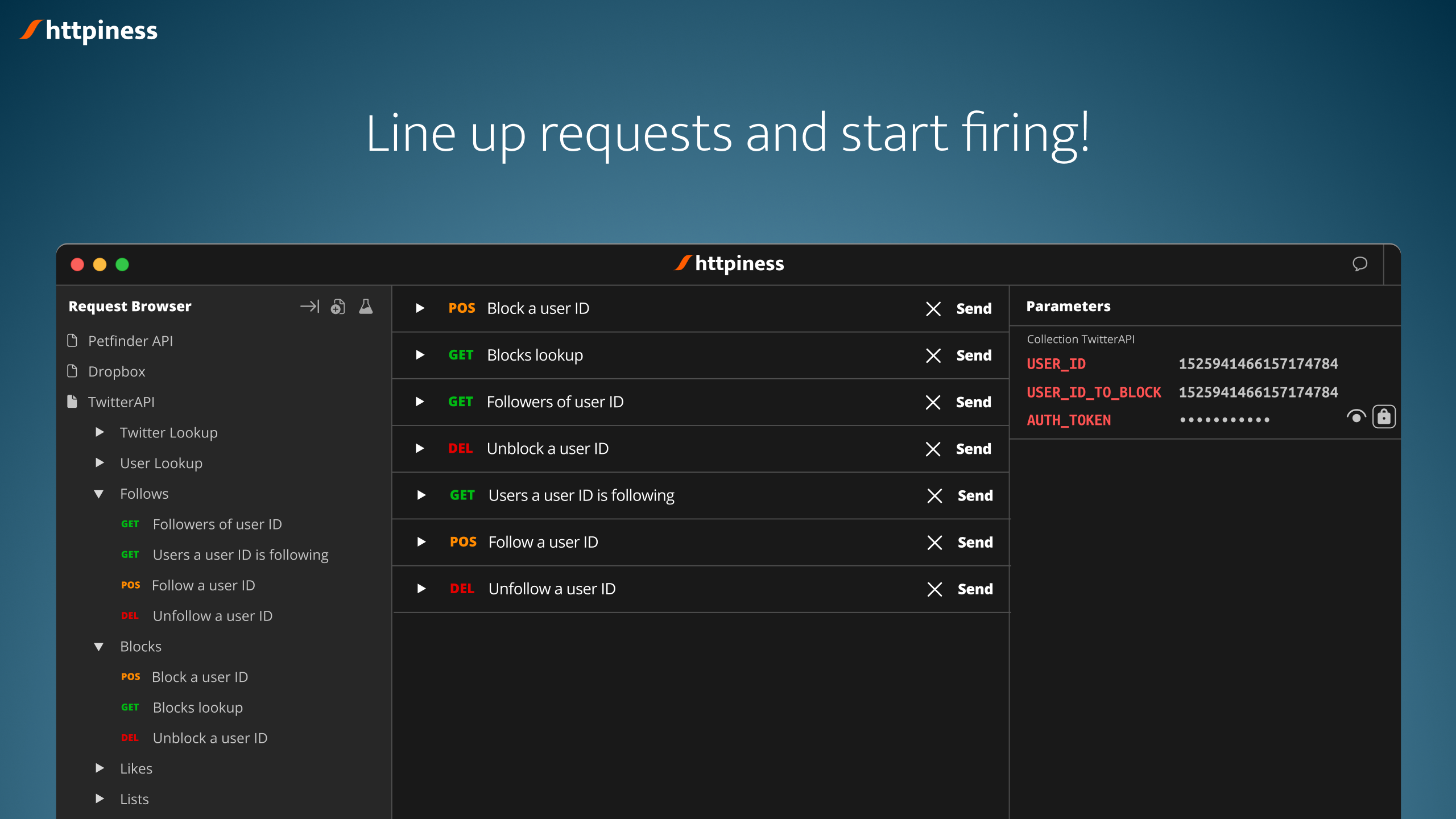Click the collapse sidebar arrow icon in Request Browser

[310, 307]
